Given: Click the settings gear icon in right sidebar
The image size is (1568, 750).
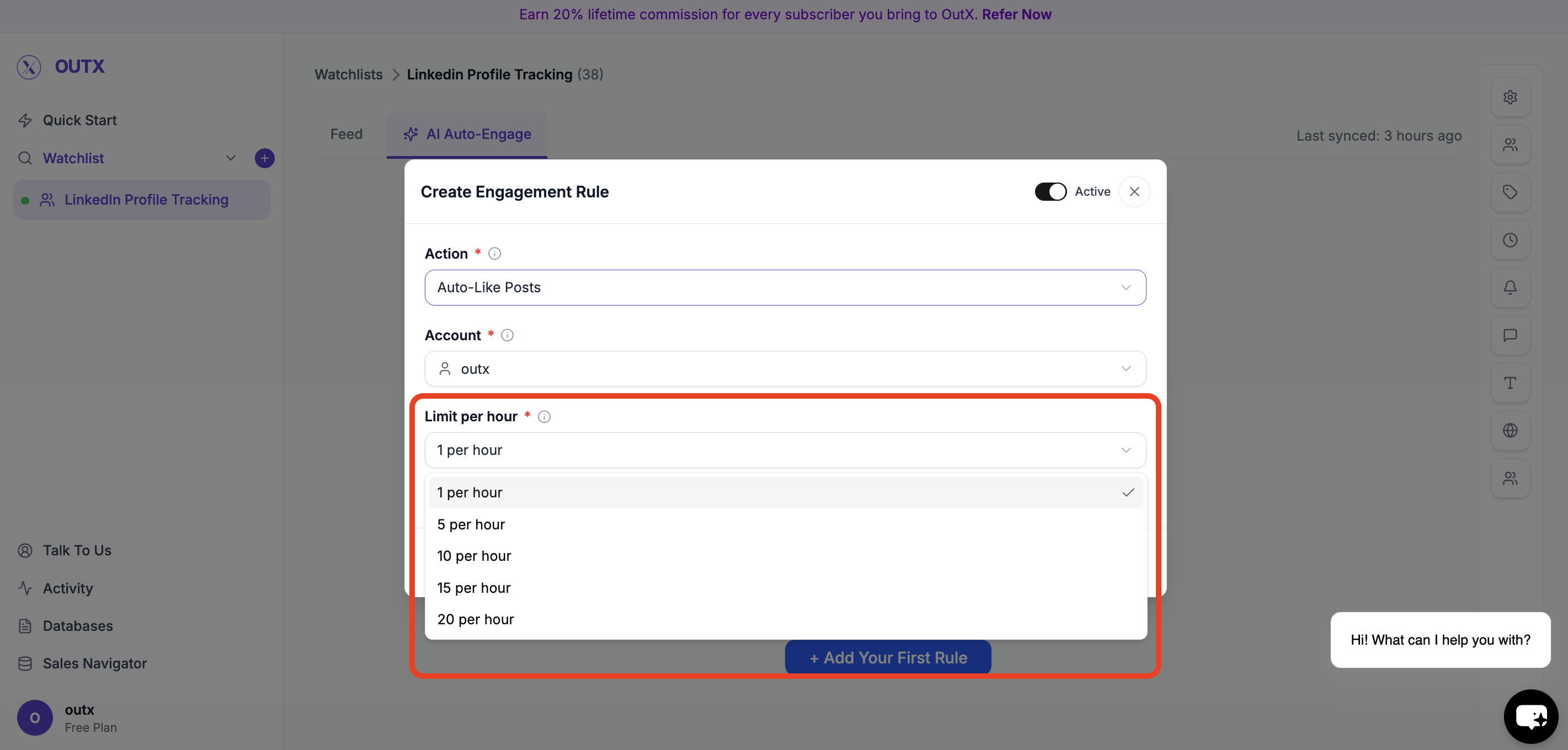Looking at the screenshot, I should click(x=1510, y=97).
